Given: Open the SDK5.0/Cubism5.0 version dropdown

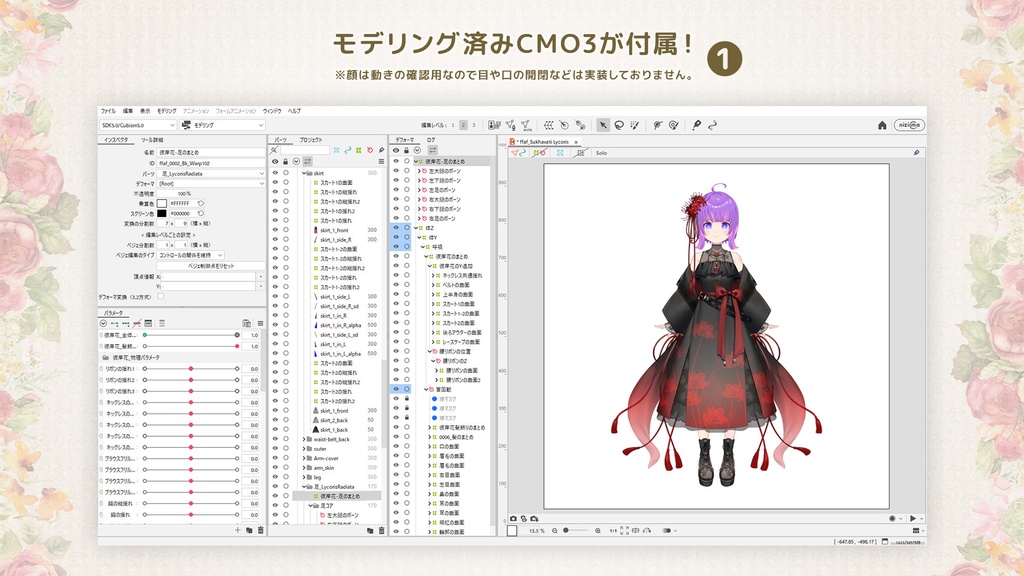Looking at the screenshot, I should coord(137,125).
